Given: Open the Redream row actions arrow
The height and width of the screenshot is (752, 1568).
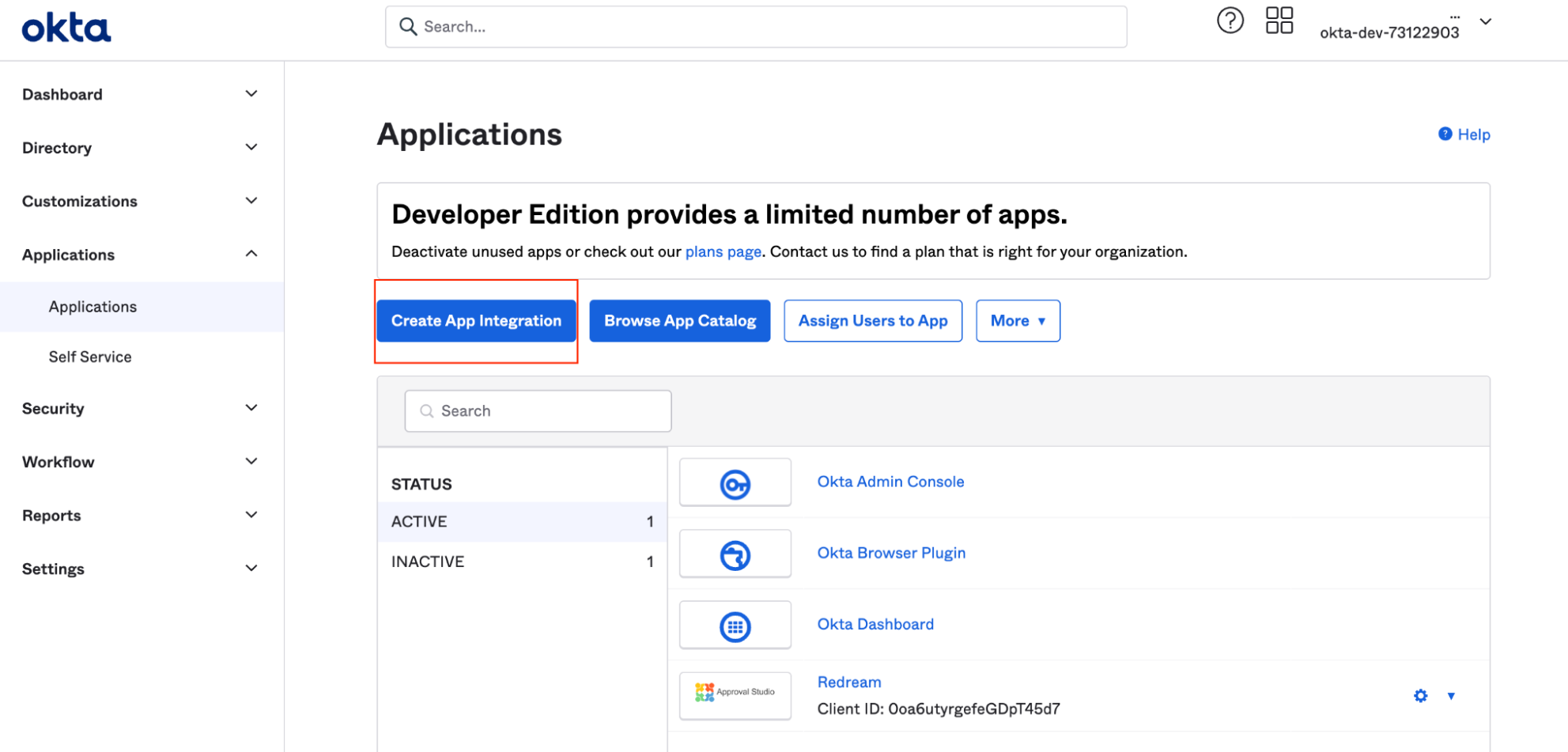Looking at the screenshot, I should pos(1451,696).
